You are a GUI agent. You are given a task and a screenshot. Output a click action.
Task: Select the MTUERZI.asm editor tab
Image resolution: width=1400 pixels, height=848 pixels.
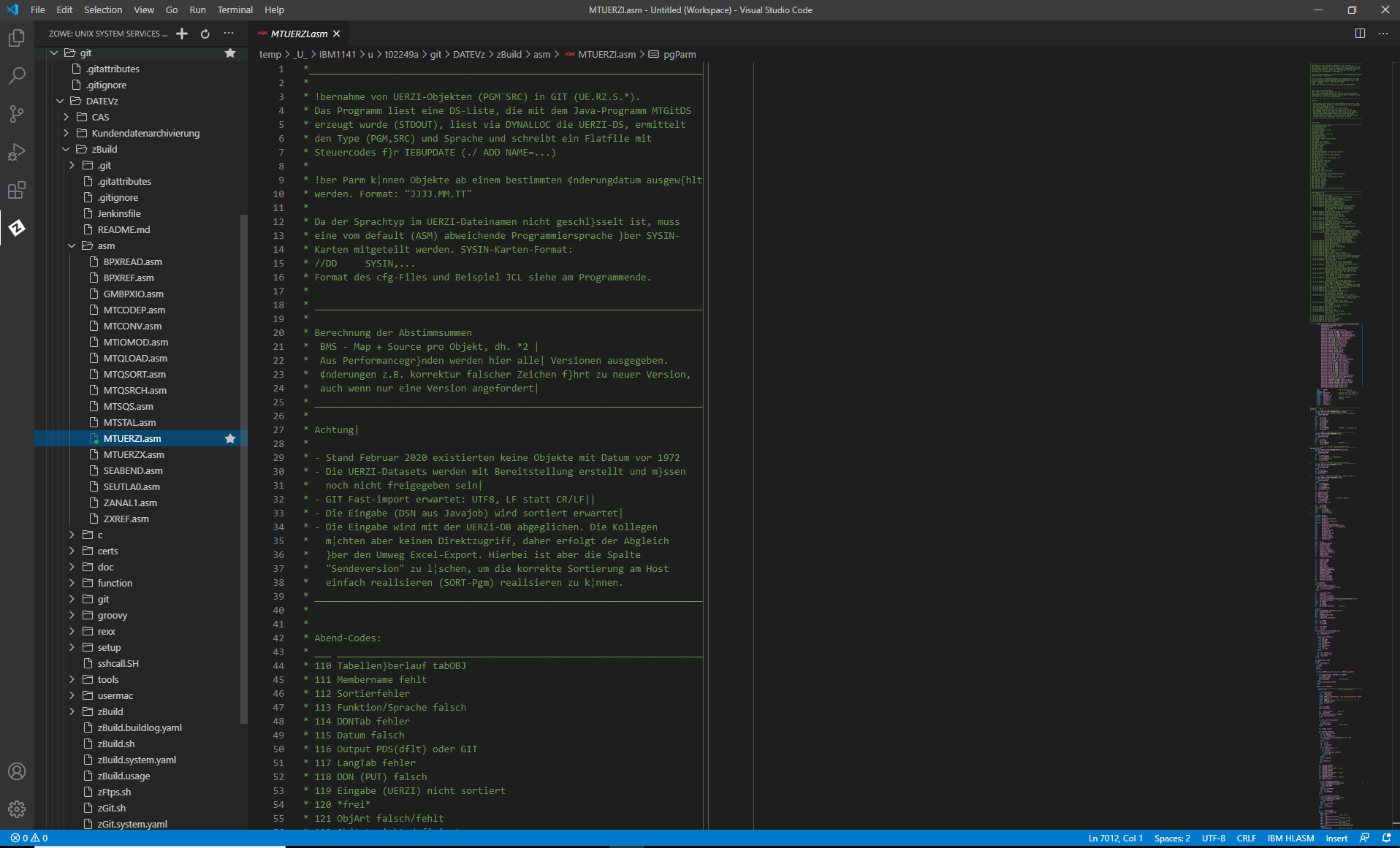point(298,33)
